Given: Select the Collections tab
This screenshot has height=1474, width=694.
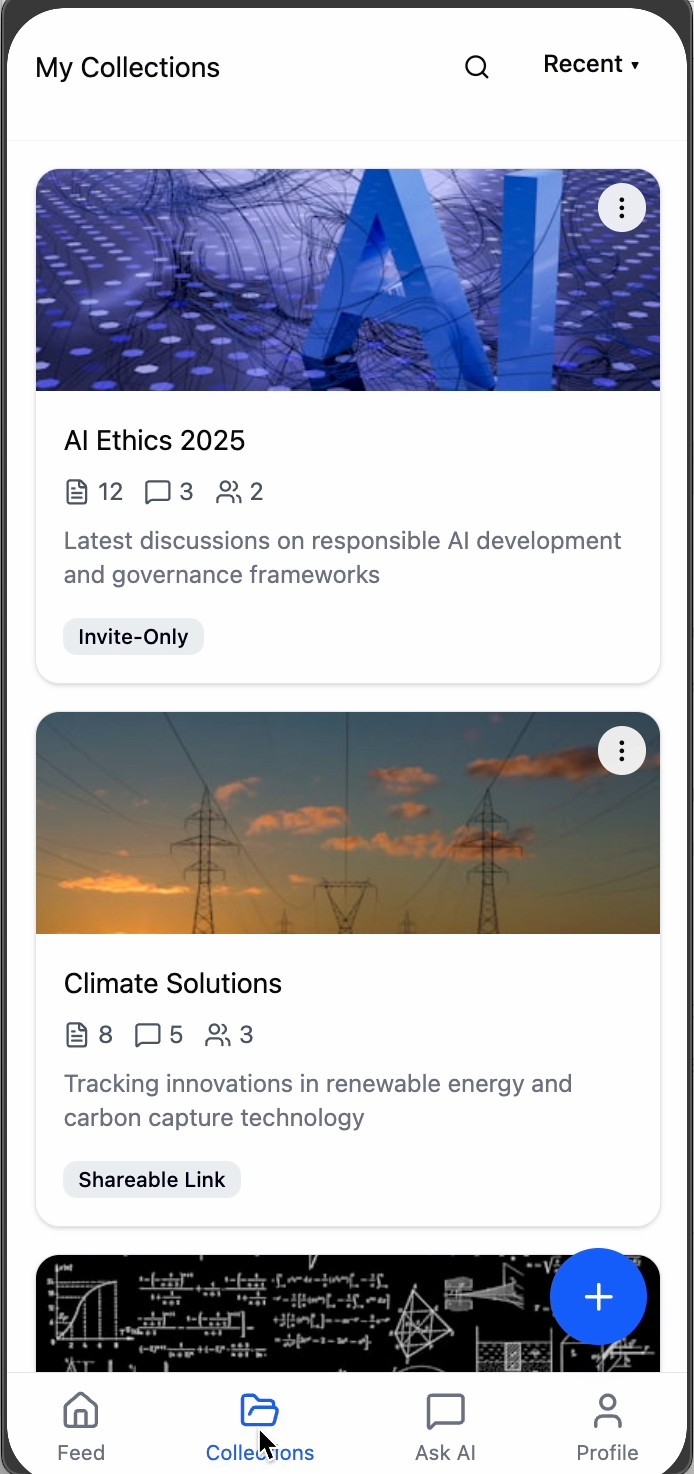Looking at the screenshot, I should point(260,1427).
